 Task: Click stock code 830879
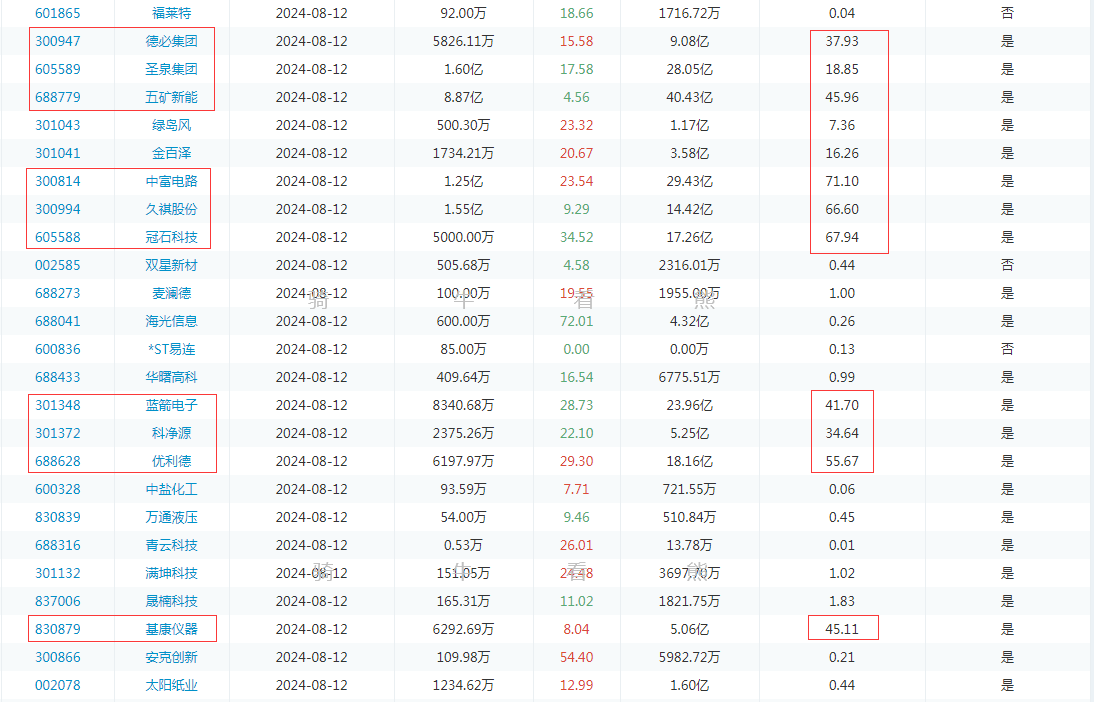(58, 629)
